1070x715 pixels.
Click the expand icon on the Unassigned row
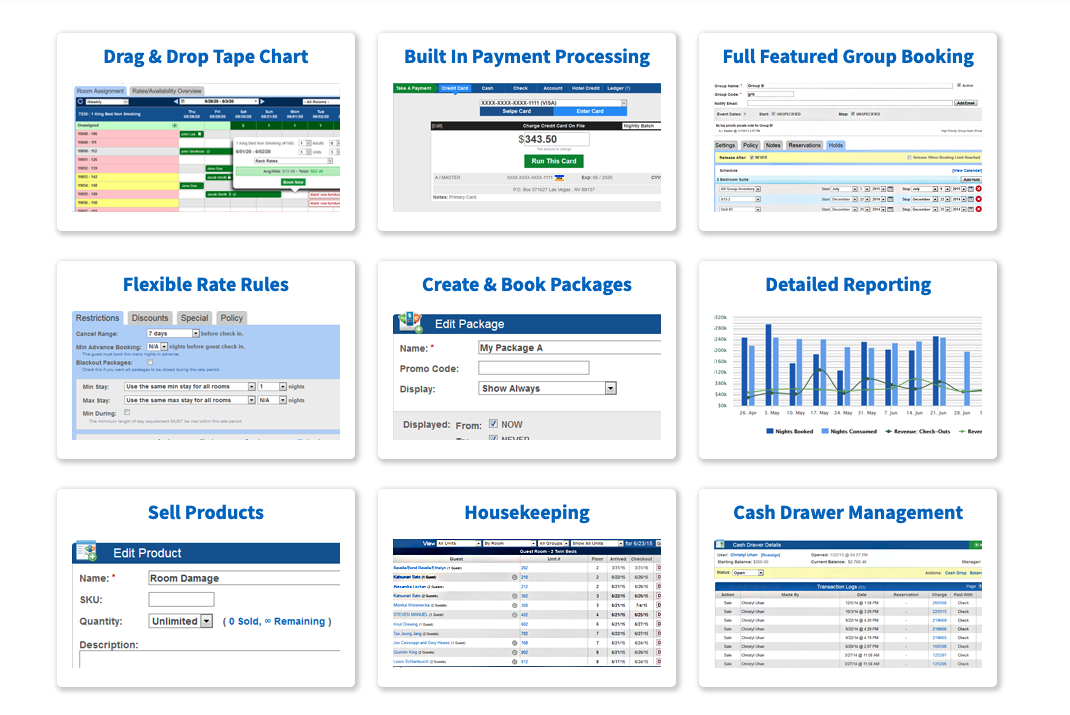pyautogui.click(x=175, y=126)
